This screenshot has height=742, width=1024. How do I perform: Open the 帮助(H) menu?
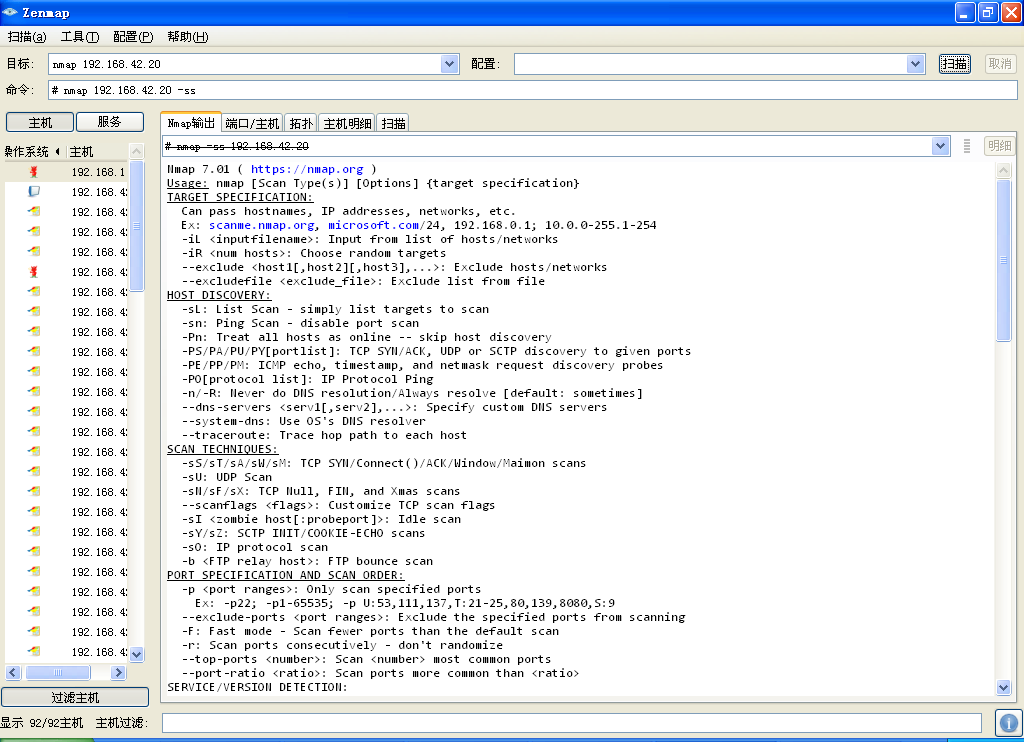pos(187,37)
